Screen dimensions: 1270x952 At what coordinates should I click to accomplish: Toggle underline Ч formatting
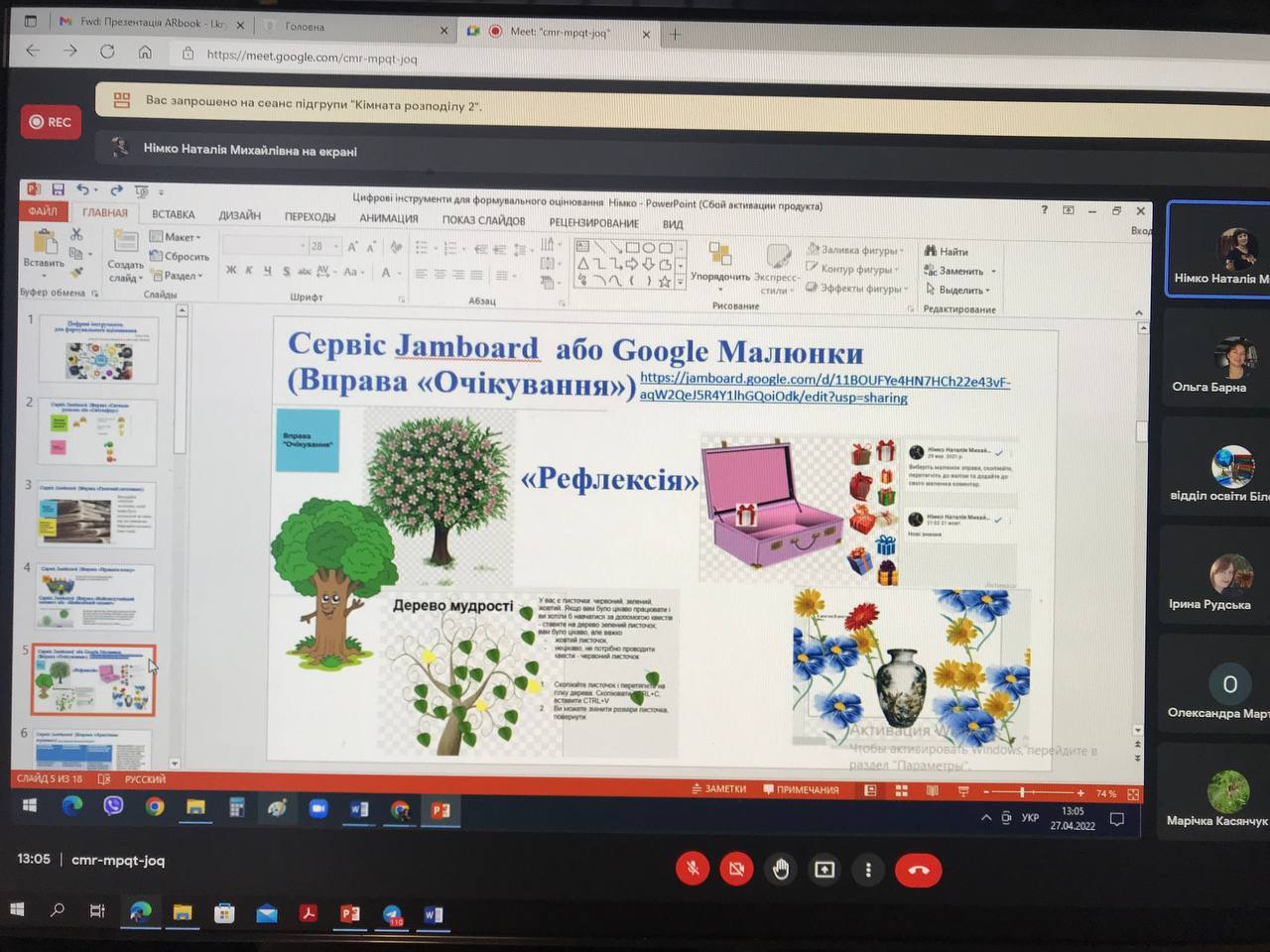tap(267, 271)
